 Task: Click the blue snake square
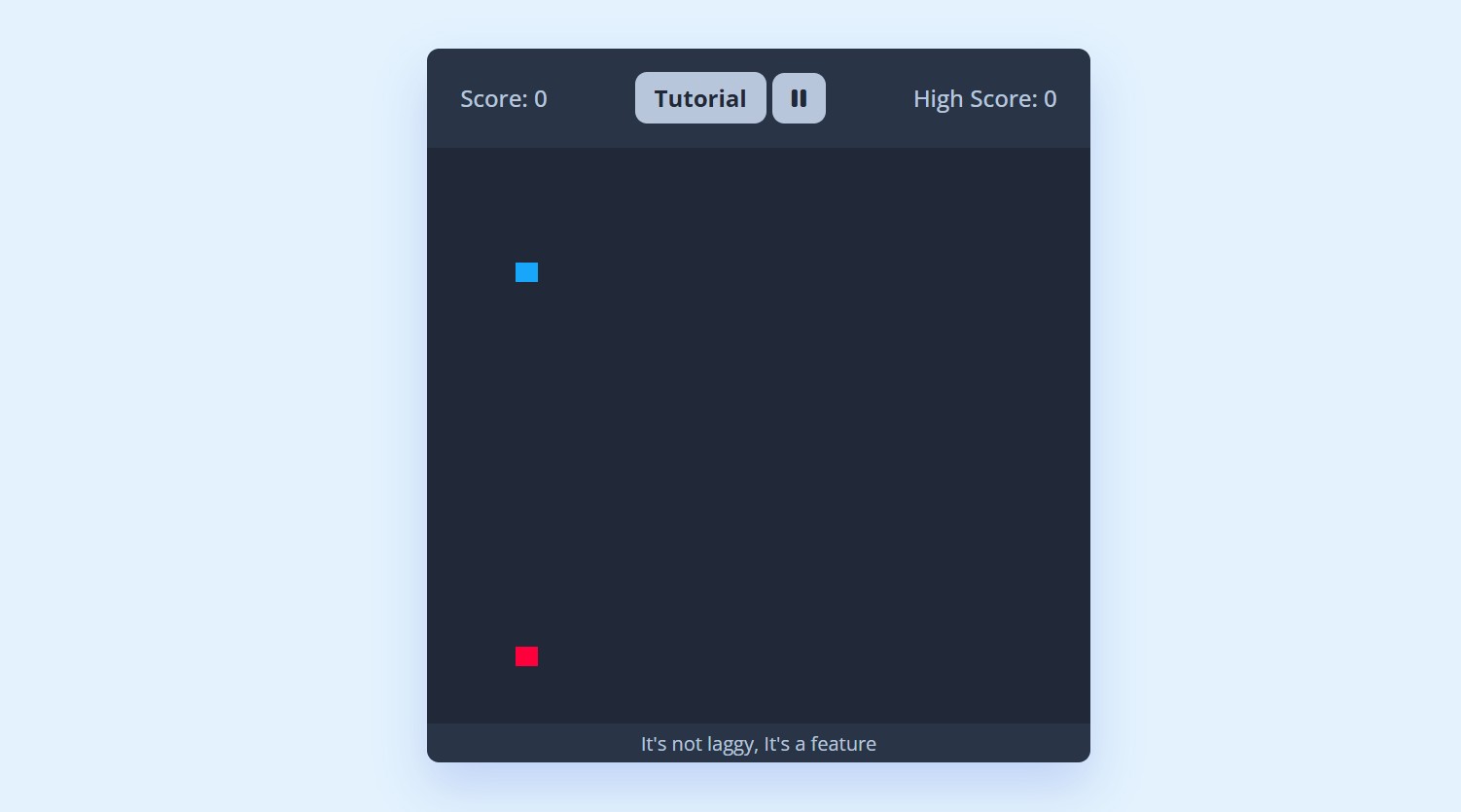526,272
